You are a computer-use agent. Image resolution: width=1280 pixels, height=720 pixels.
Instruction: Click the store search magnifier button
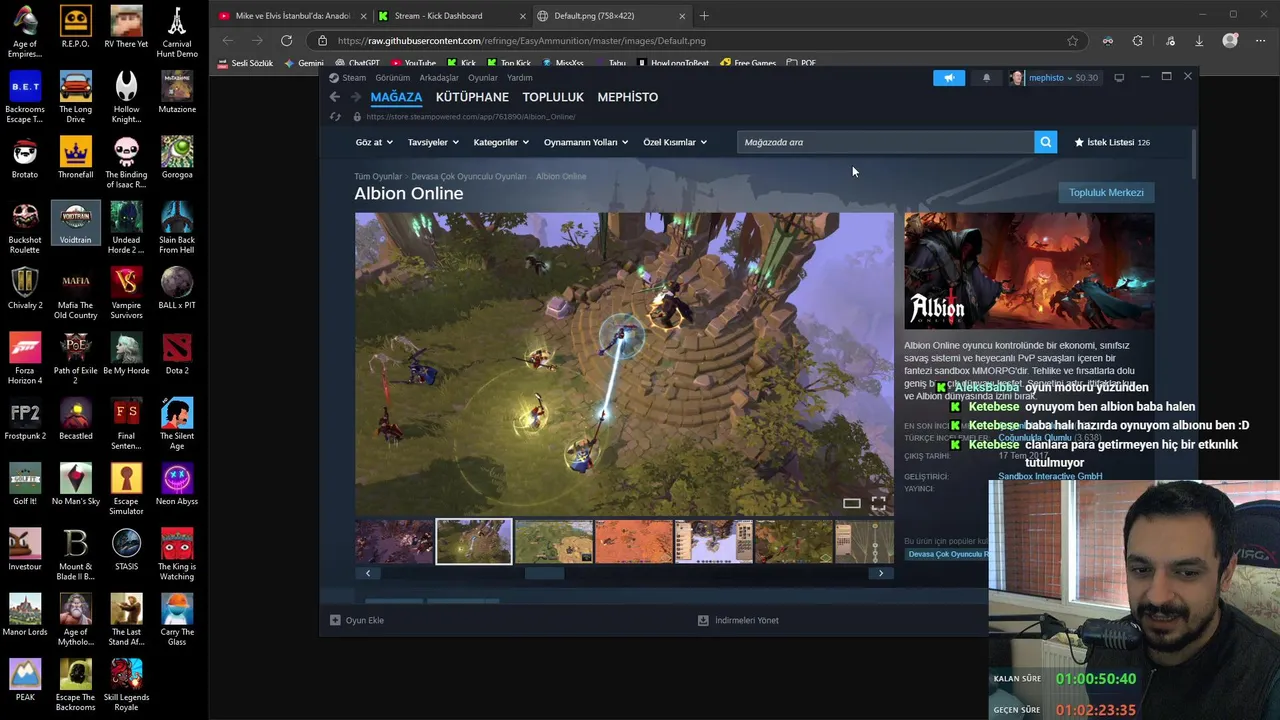tap(1046, 142)
